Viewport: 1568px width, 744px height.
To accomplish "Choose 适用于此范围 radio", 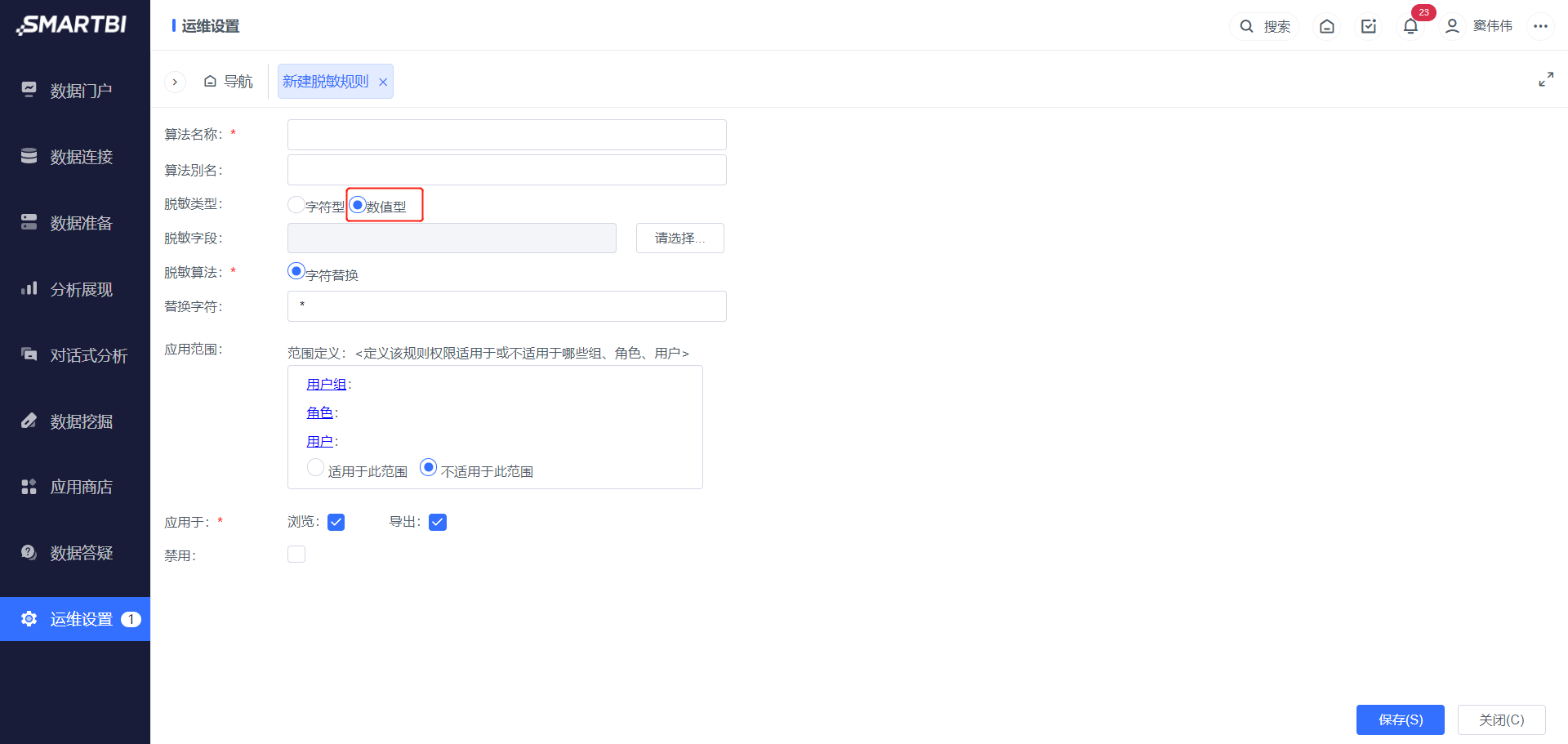I will tap(316, 468).
